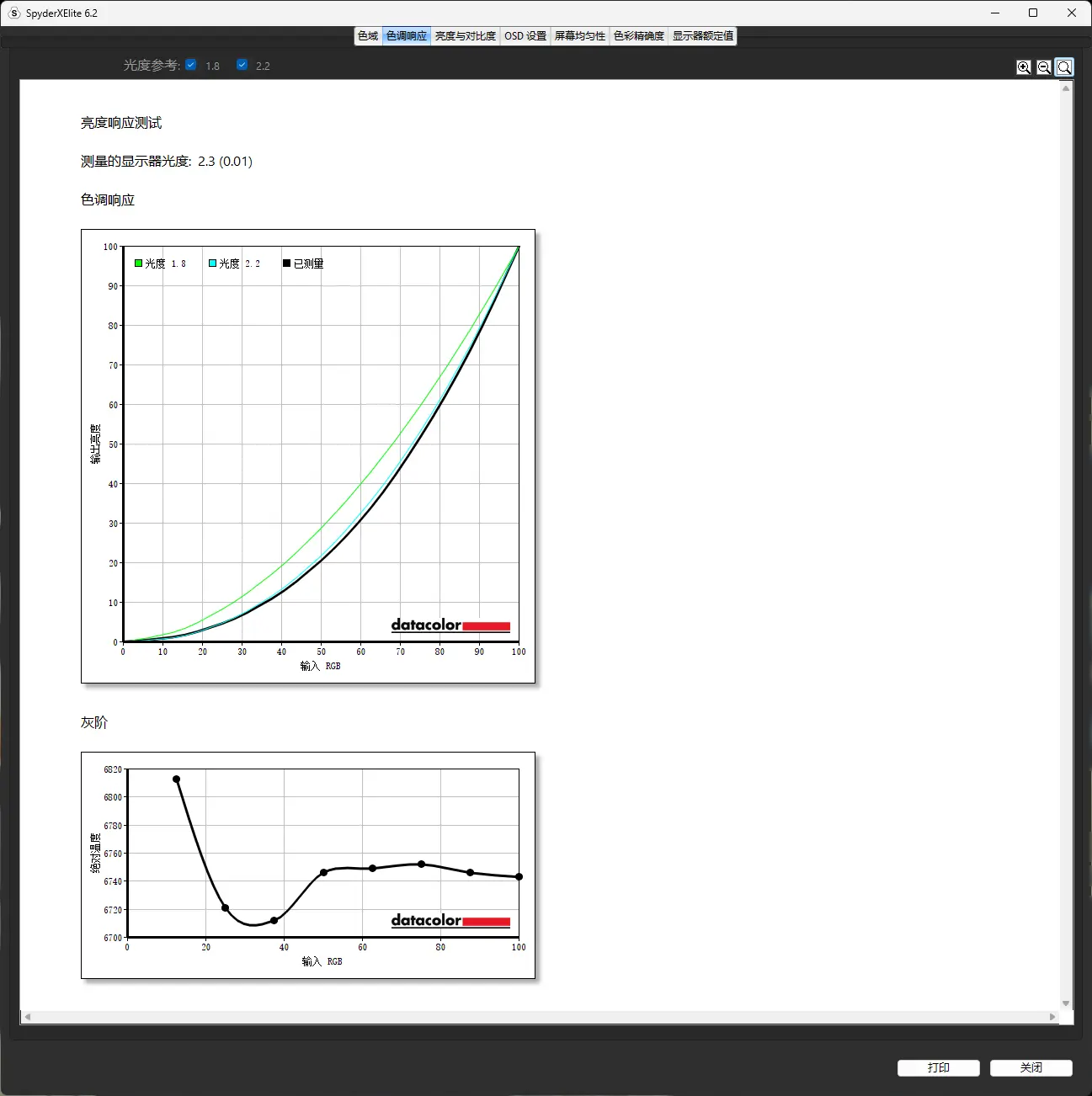Click the vertical scrollbar down arrow

(x=1066, y=1003)
